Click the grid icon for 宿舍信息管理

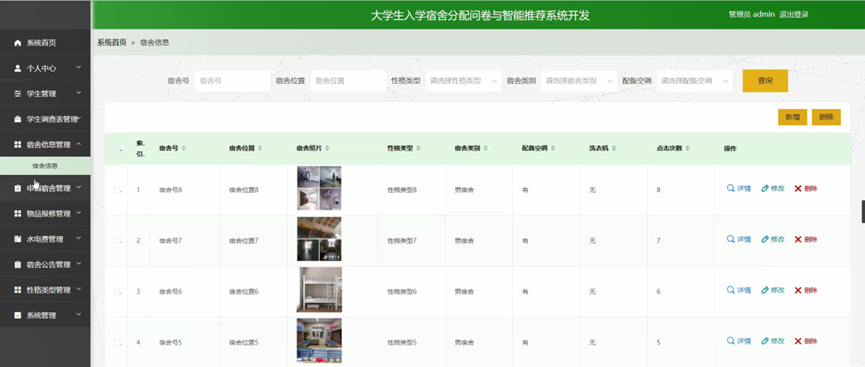(18, 145)
